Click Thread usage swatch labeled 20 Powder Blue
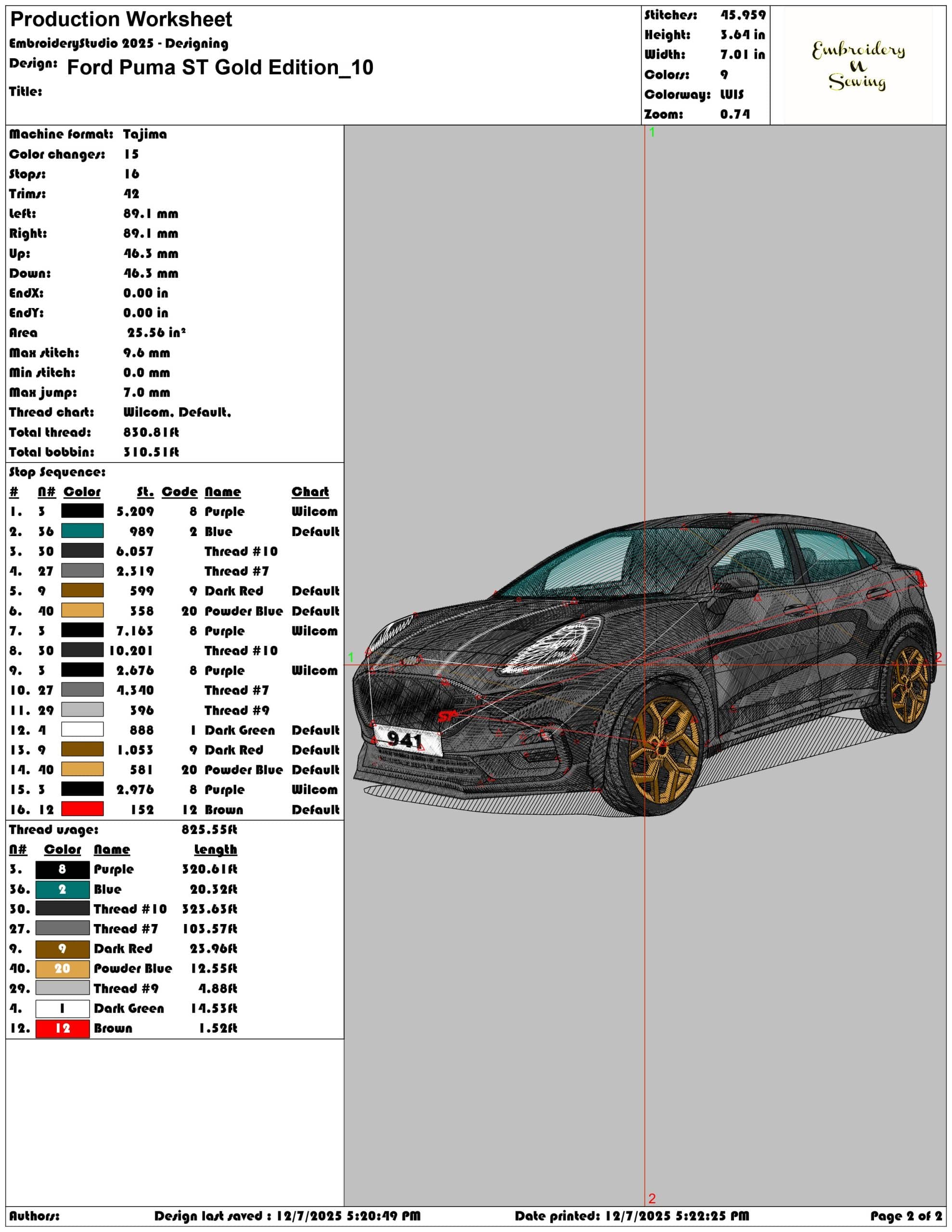The width and height of the screenshot is (952, 1232). (63, 969)
